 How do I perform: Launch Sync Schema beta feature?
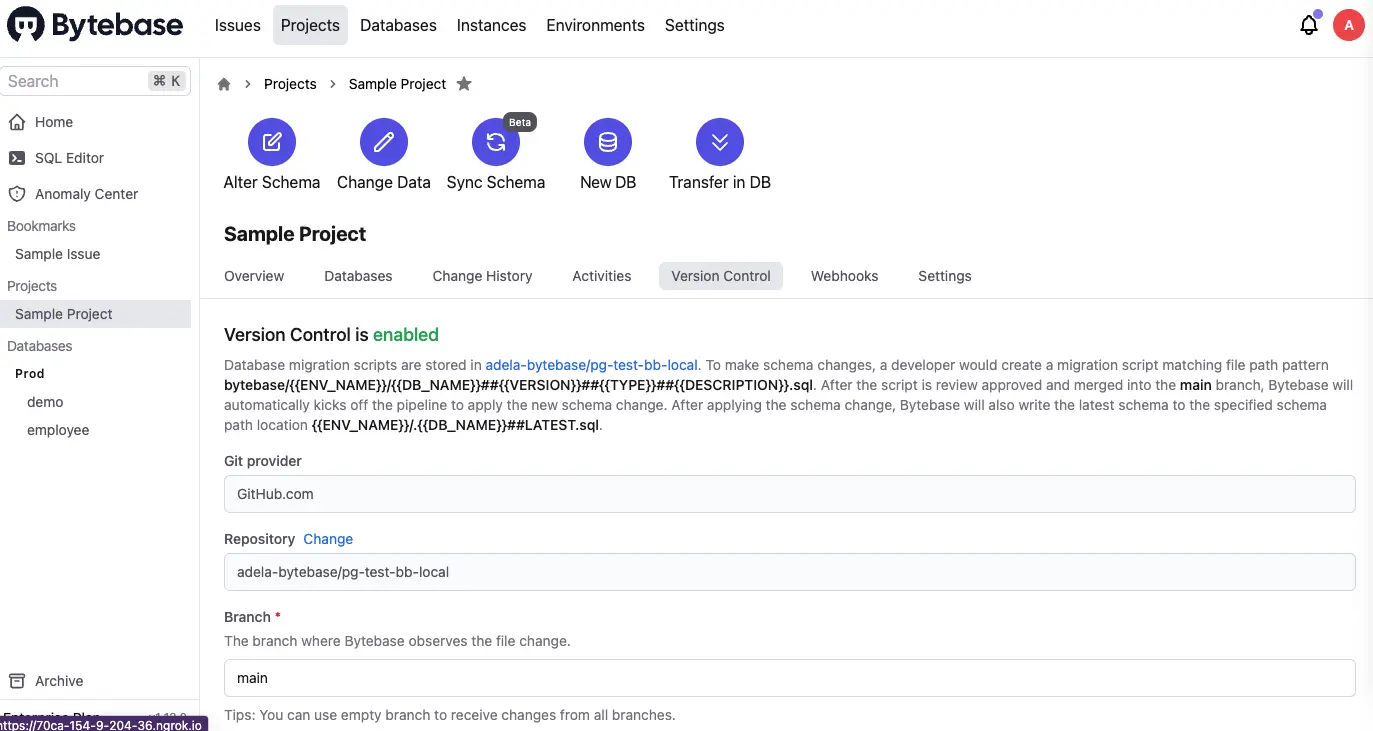coord(495,152)
